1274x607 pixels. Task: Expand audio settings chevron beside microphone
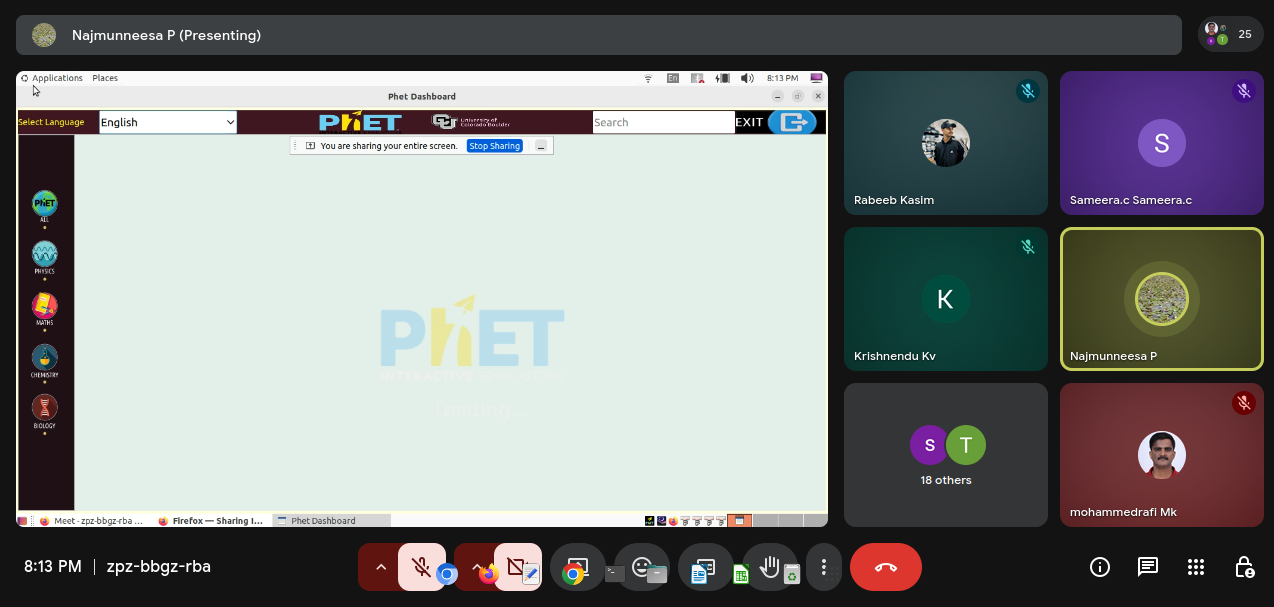tap(380, 567)
